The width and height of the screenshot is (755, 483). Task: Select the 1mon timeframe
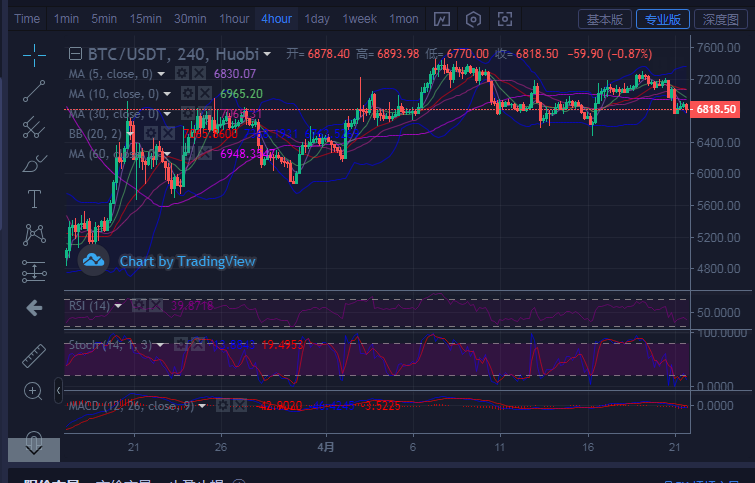point(404,19)
